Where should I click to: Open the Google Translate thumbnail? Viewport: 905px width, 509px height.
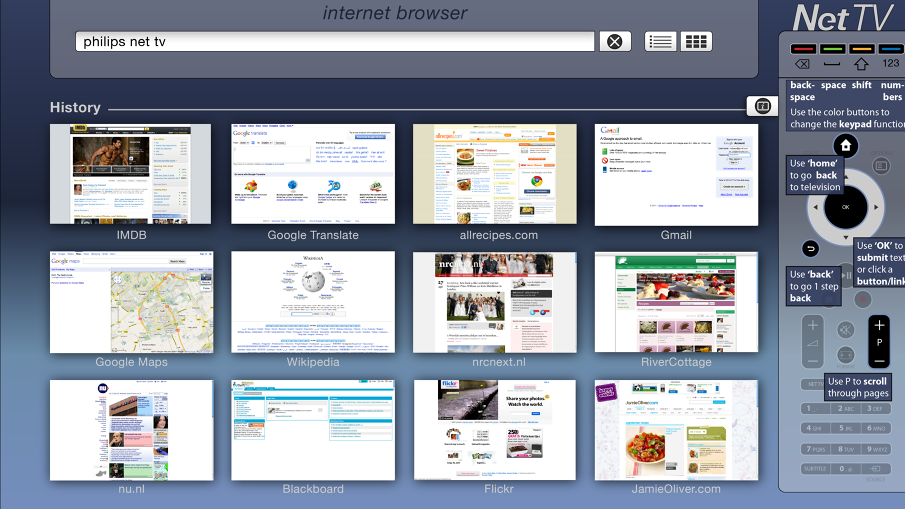(x=313, y=175)
